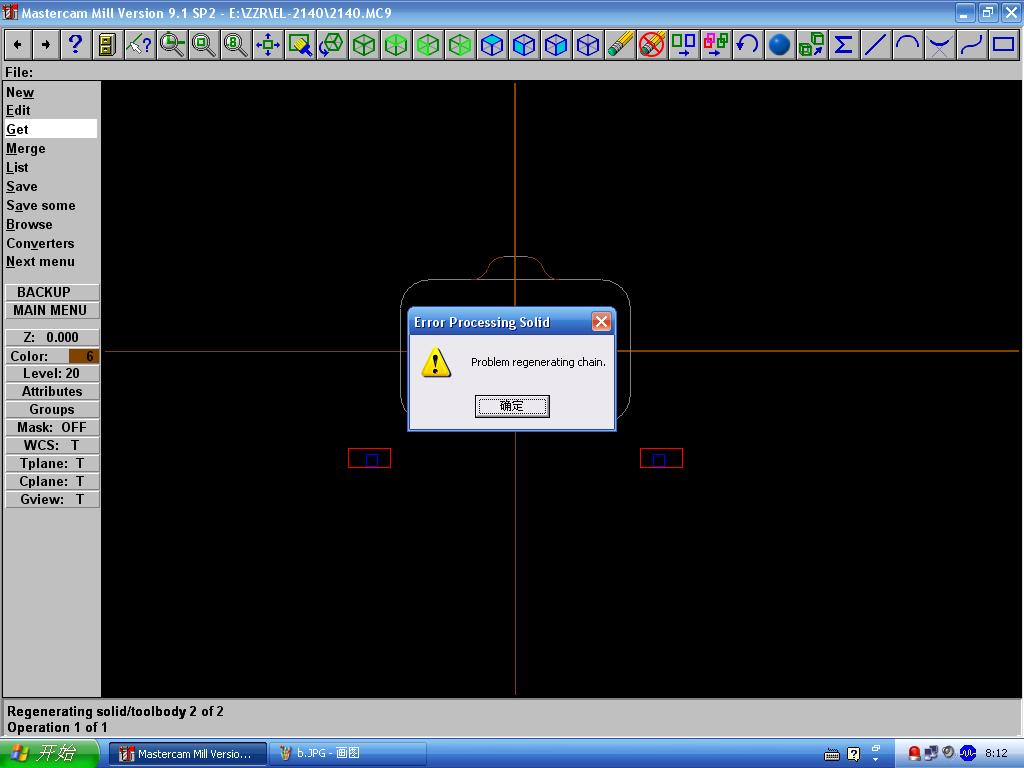Click the Unzoom magnifier icon
1024x768 pixels.
(x=203, y=45)
